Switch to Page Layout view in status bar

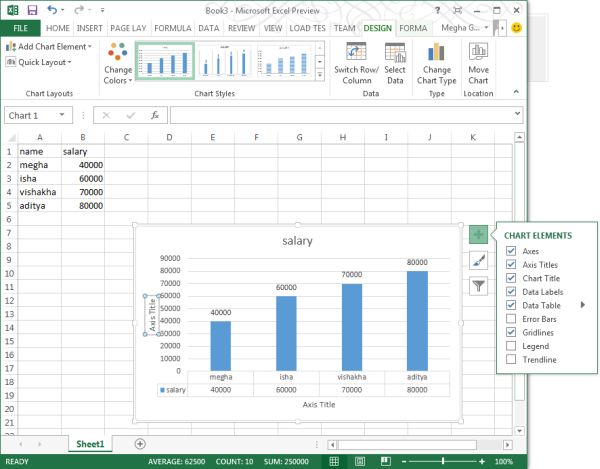click(x=360, y=461)
